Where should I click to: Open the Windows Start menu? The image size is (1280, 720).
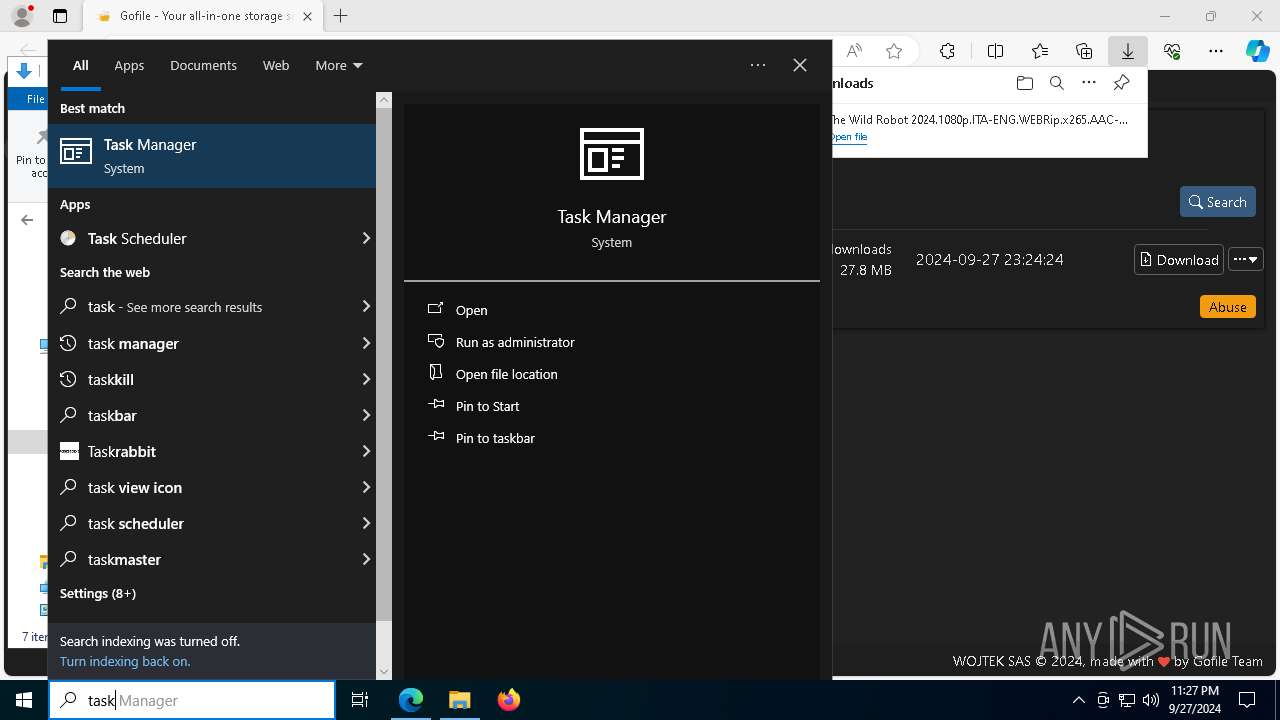click(24, 700)
